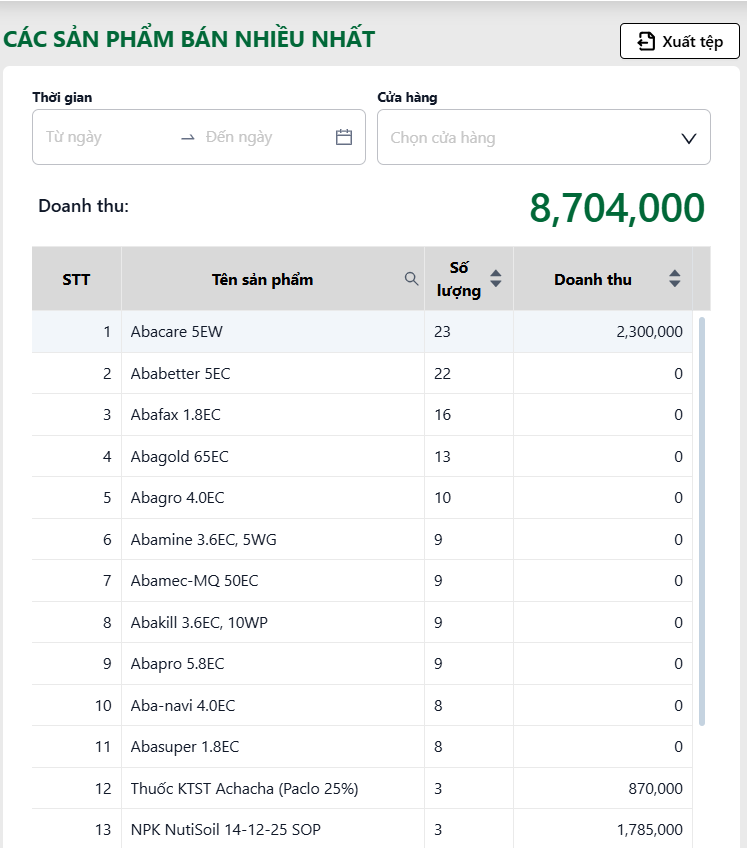The height and width of the screenshot is (848, 747).
Task: Select the Abapro 5.8EC product name
Action: coord(177,664)
